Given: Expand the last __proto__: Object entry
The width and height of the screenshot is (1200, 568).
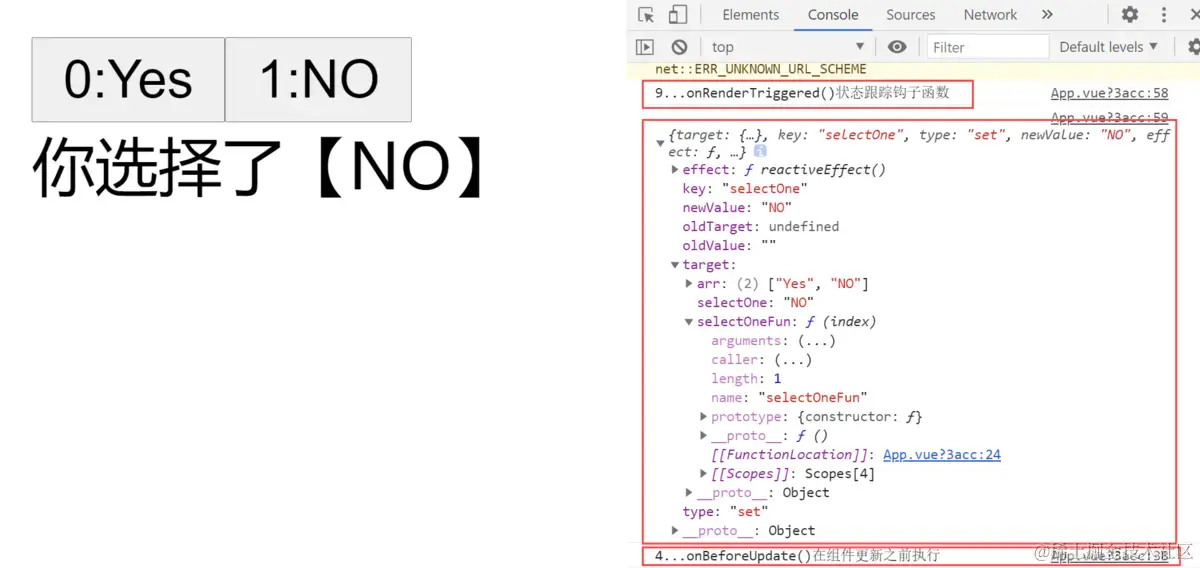Looking at the screenshot, I should pyautogui.click(x=675, y=531).
